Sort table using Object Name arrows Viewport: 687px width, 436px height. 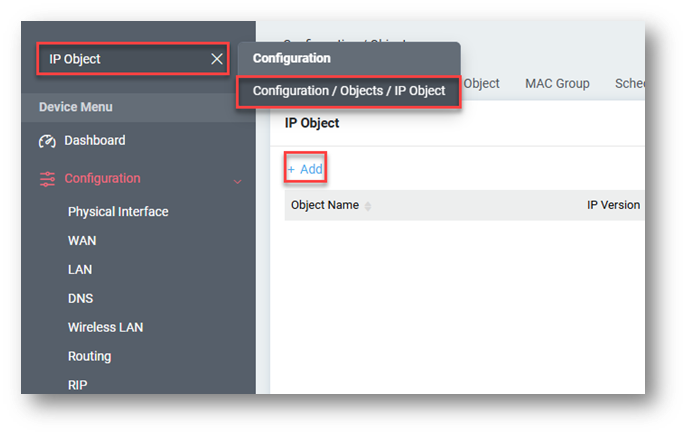[368, 206]
